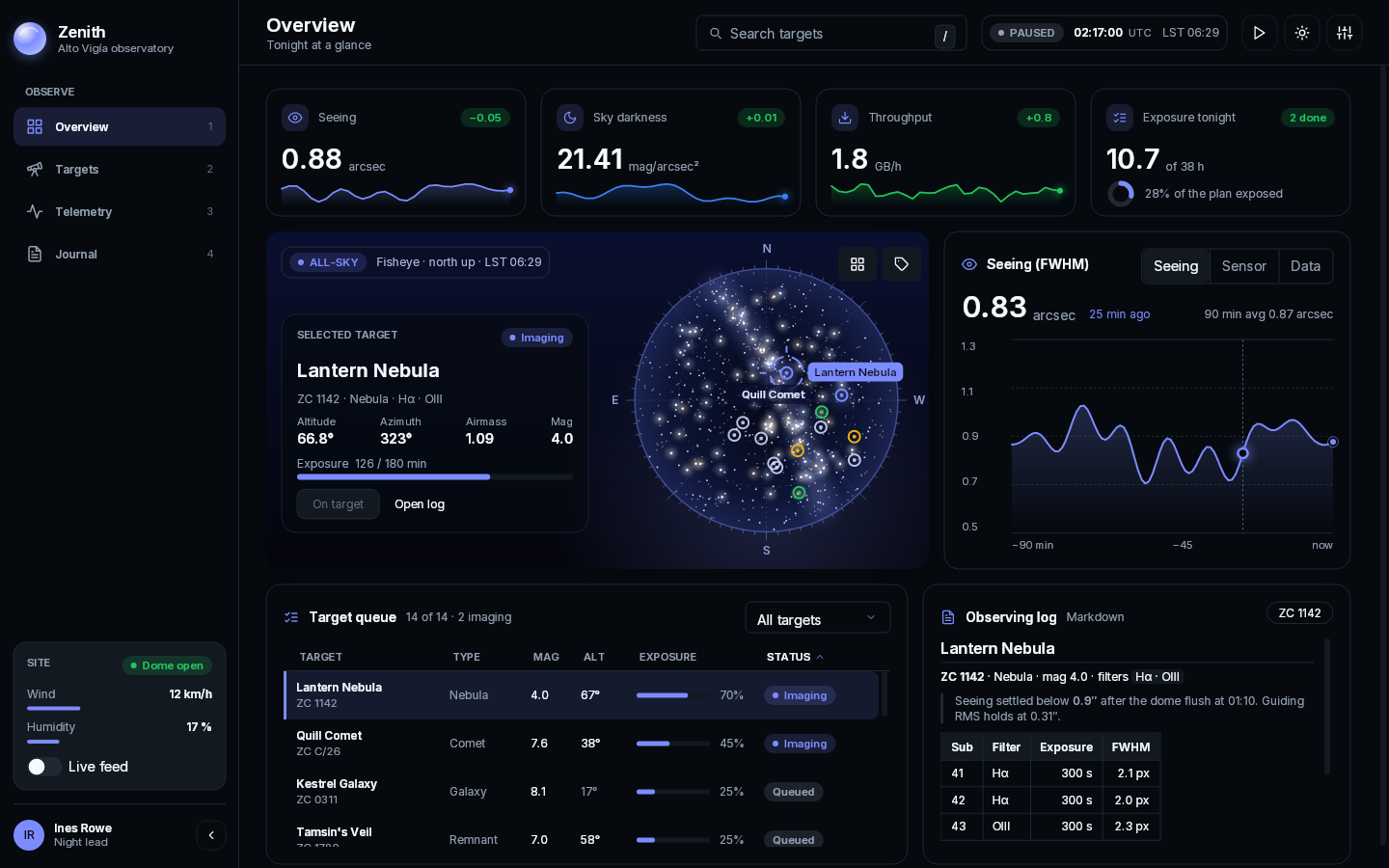This screenshot has height=868, width=1389.
Task: Open Telemetry in the sidebar
Action: (x=120, y=212)
